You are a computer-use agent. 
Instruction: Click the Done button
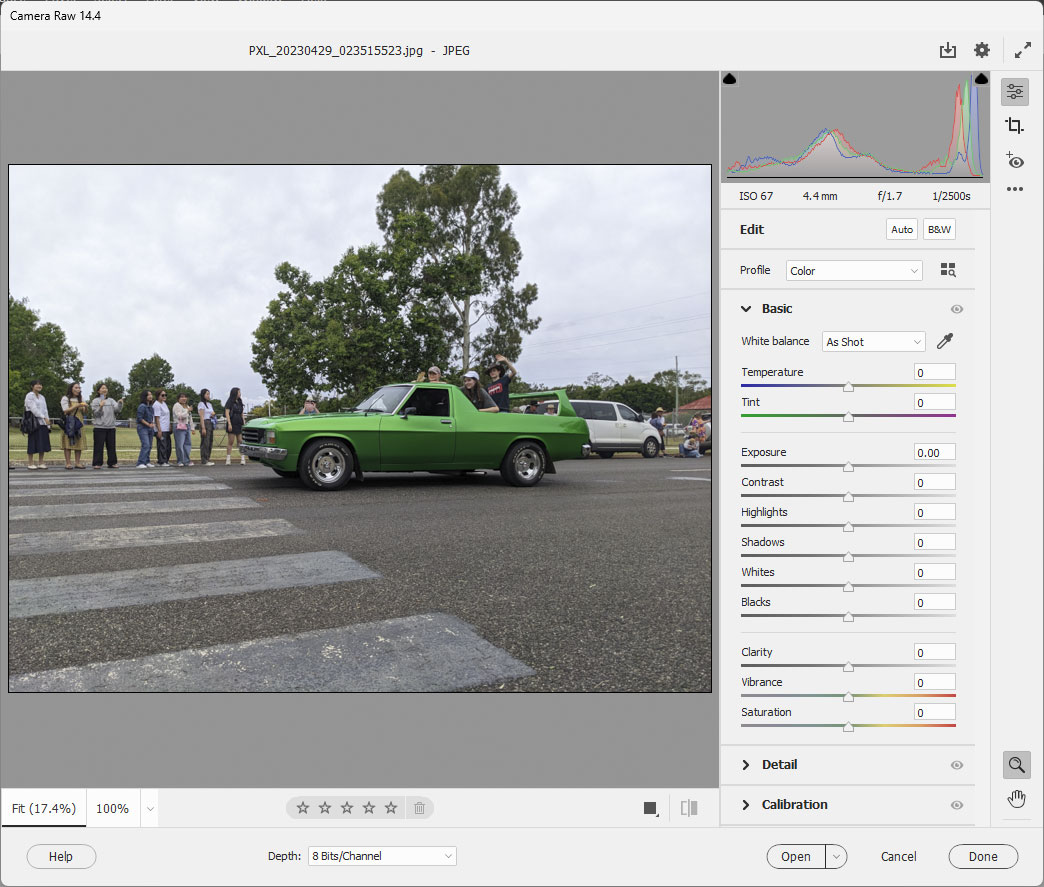point(982,856)
